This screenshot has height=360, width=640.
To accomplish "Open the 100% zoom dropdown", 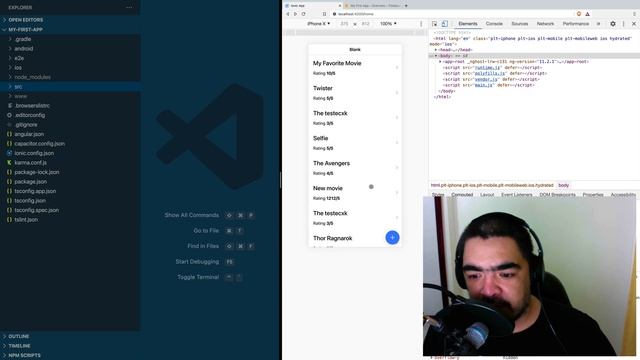I will (388, 24).
